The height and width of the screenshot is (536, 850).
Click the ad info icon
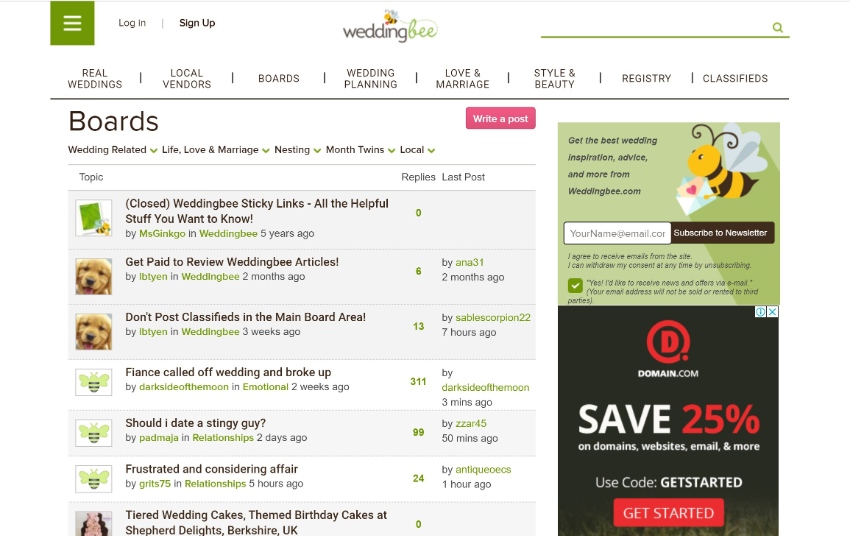(761, 312)
